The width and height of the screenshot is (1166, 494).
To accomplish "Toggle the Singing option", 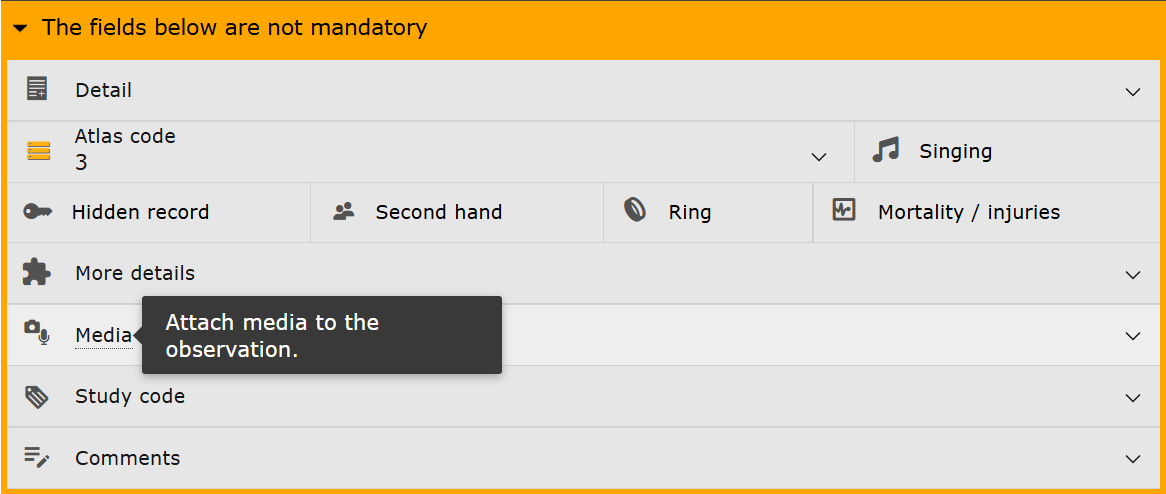I will [955, 152].
